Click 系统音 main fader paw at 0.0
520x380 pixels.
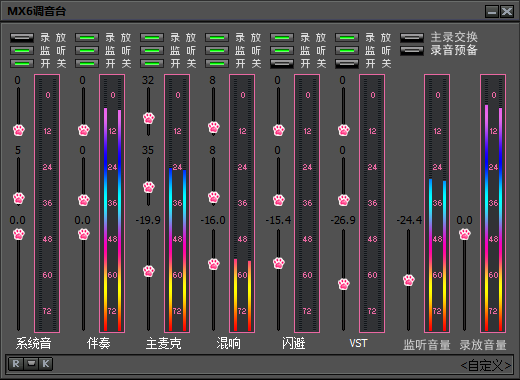(19, 234)
